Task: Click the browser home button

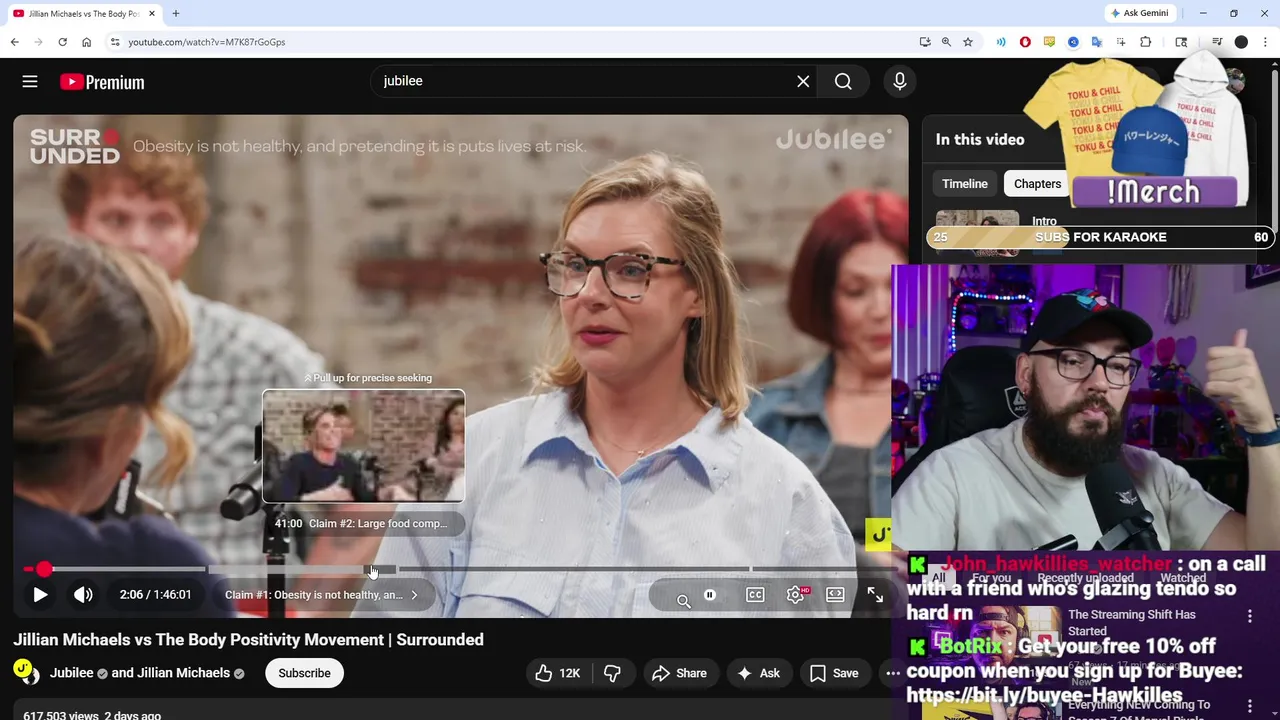Action: point(86,42)
